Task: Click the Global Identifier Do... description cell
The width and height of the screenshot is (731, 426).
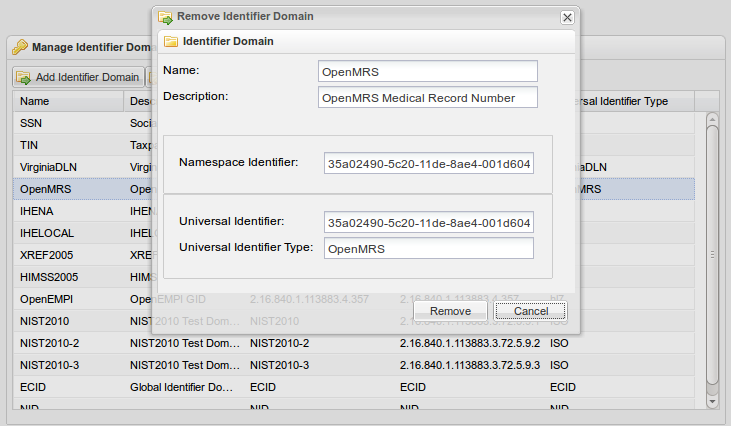Action: [x=181, y=387]
